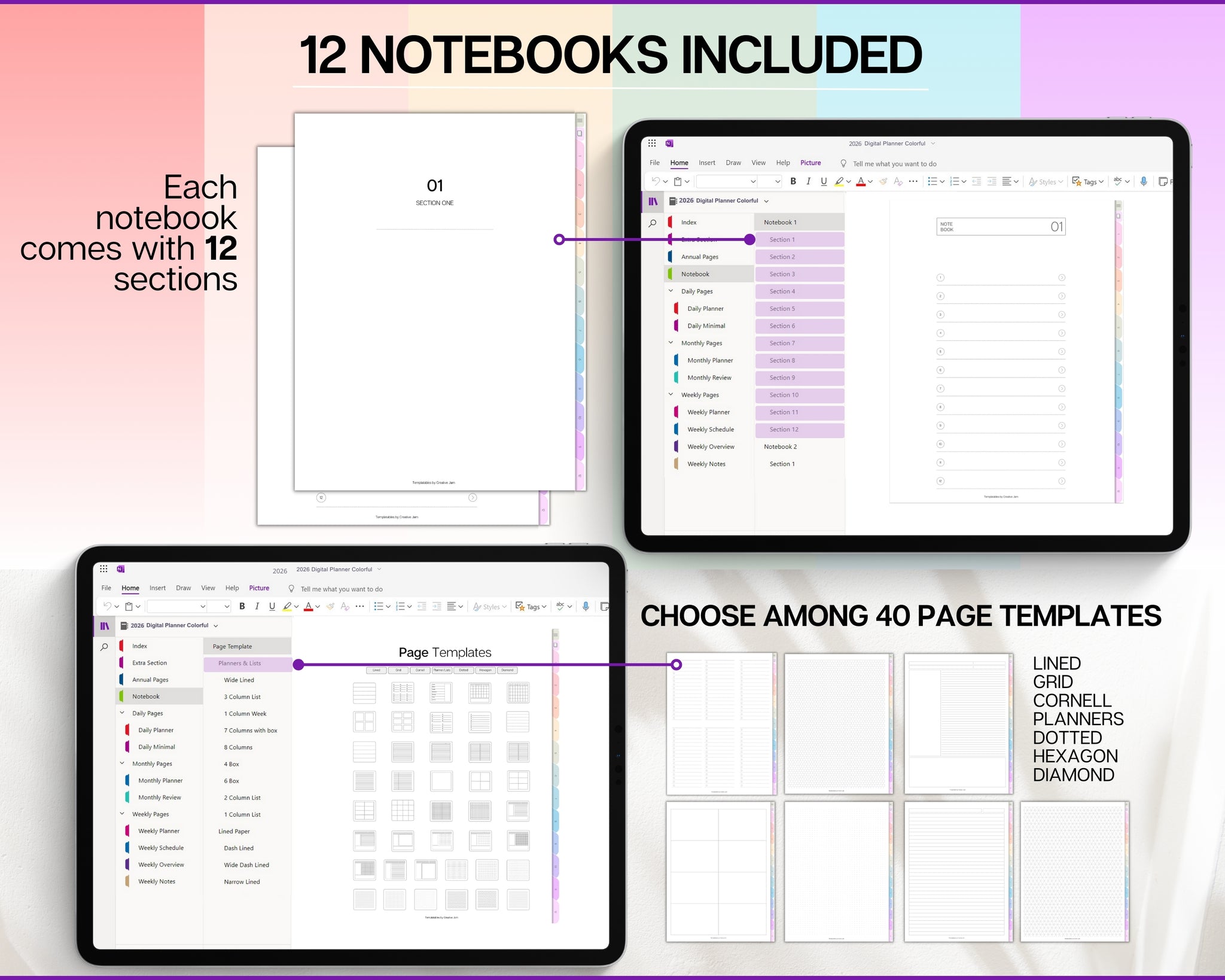Viewport: 1225px width, 980px height.
Task: Click the Tell me search box in the Page Templates window
Action: pos(341,589)
